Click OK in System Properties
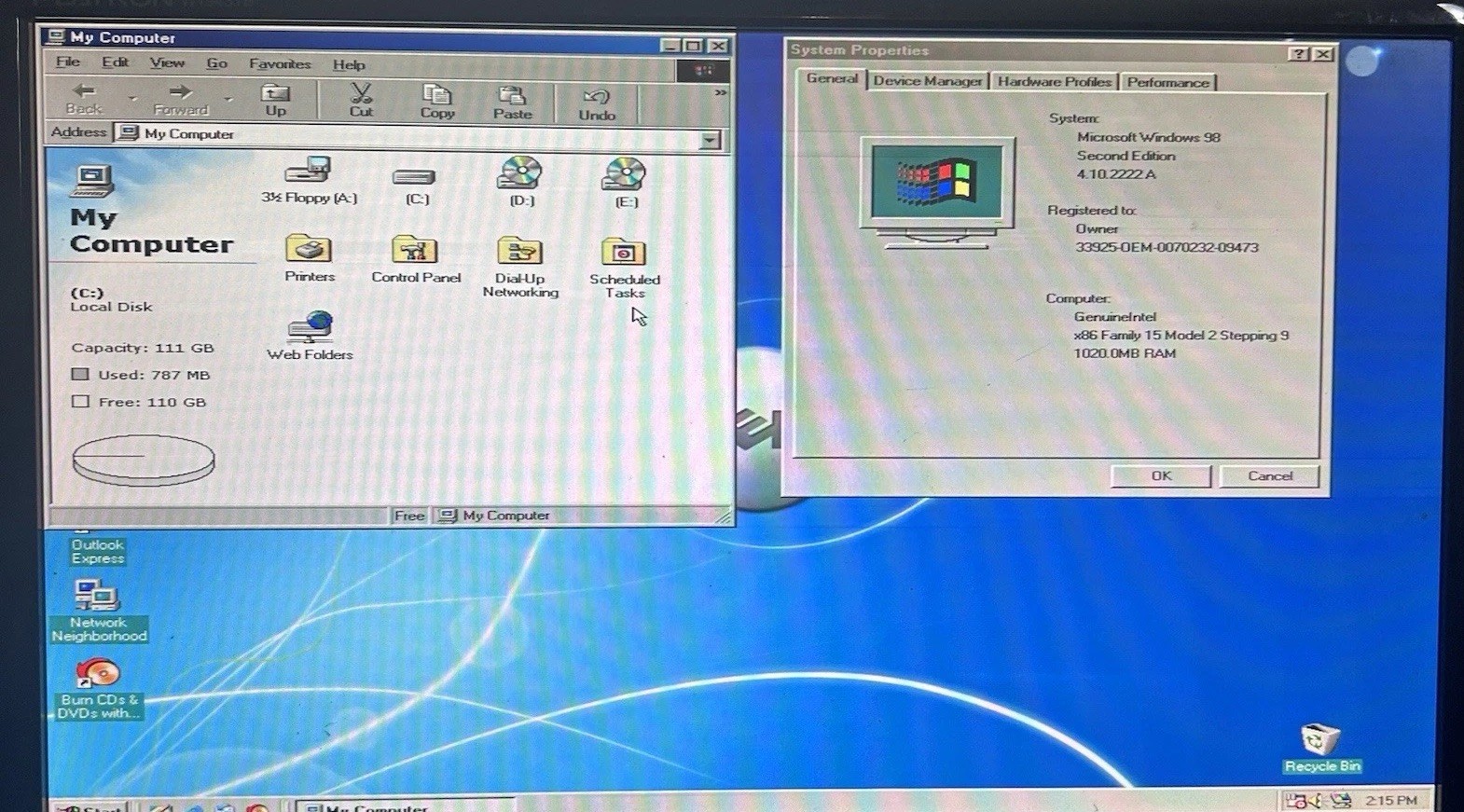1464x812 pixels. [x=1161, y=476]
